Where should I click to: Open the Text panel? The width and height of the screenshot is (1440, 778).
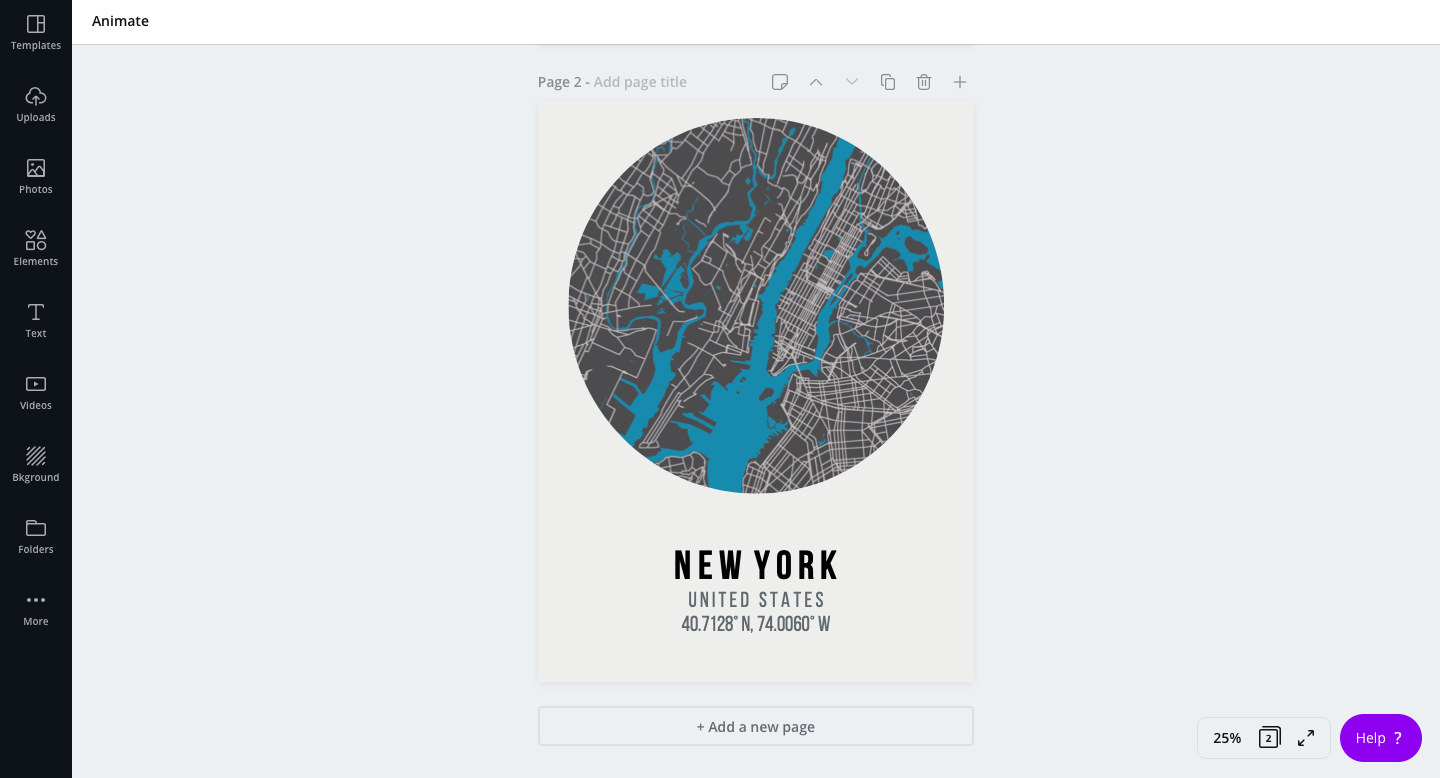pos(36,320)
